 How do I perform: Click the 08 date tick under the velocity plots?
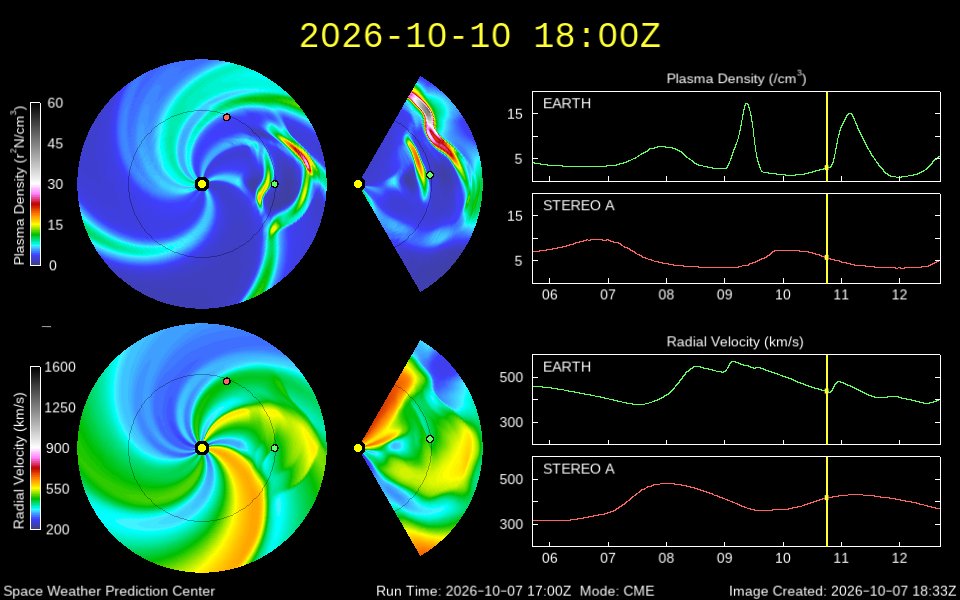[666, 558]
